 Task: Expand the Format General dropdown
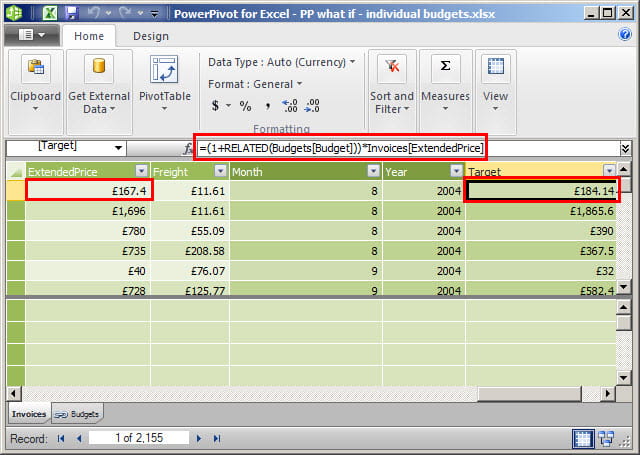click(299, 84)
